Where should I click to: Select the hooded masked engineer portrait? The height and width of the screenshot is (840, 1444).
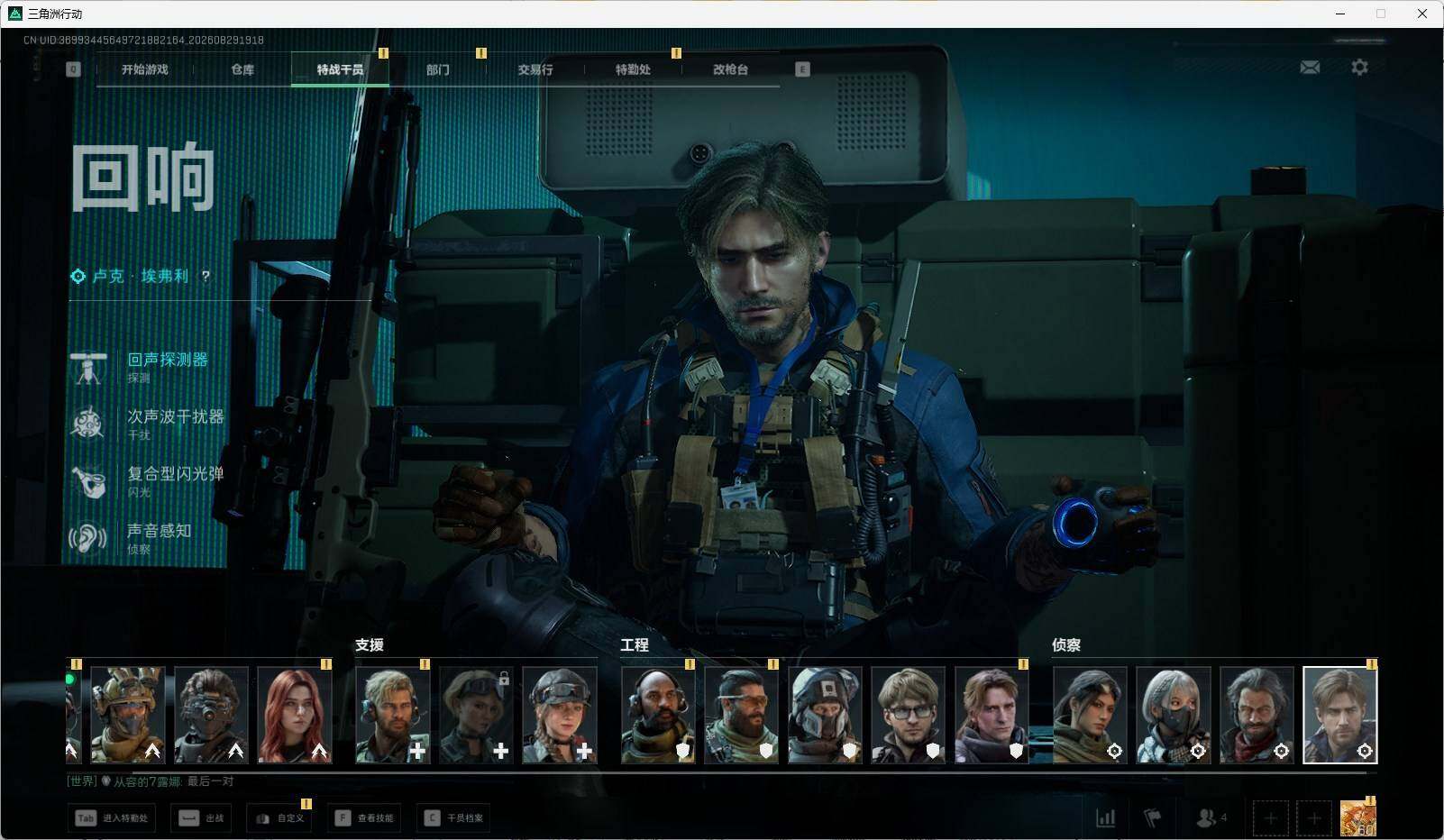coord(825,715)
